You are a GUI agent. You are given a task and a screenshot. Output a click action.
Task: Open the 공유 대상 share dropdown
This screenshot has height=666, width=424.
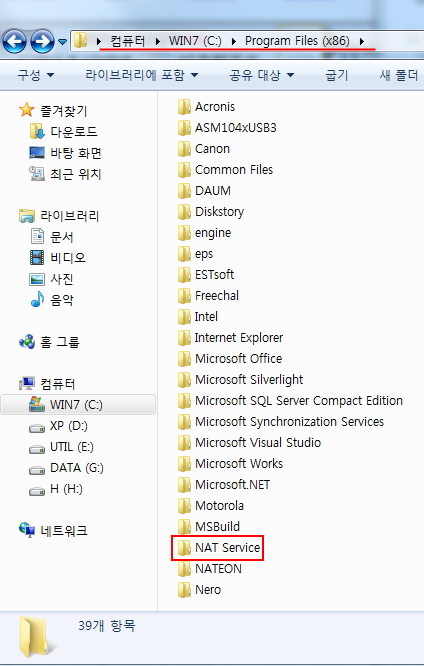pos(262,75)
